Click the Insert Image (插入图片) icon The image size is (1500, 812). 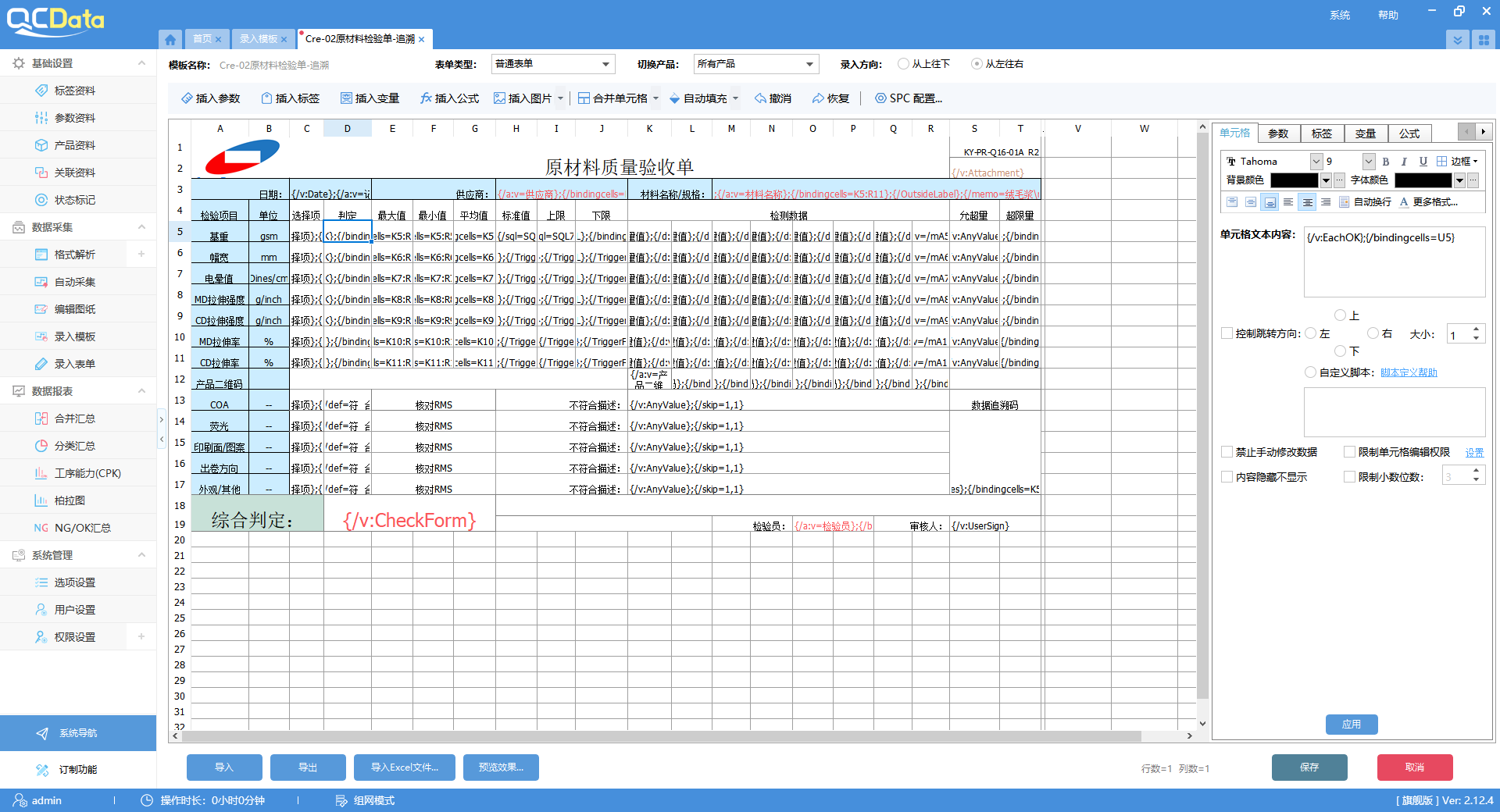click(x=500, y=98)
